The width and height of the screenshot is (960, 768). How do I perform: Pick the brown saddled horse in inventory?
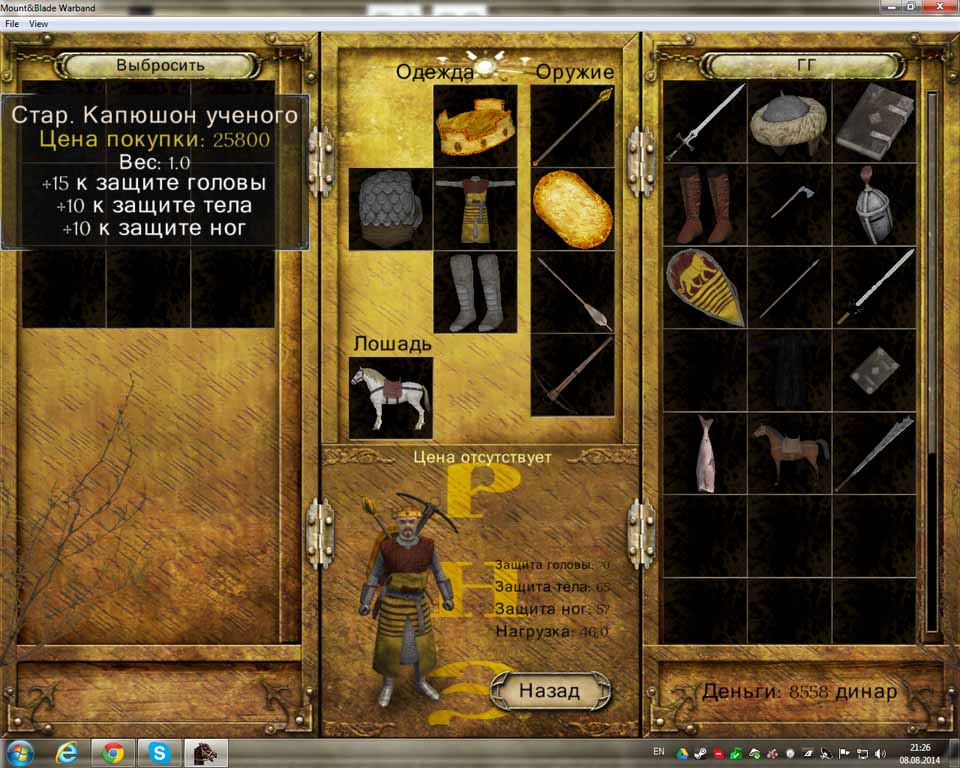pyautogui.click(x=789, y=454)
